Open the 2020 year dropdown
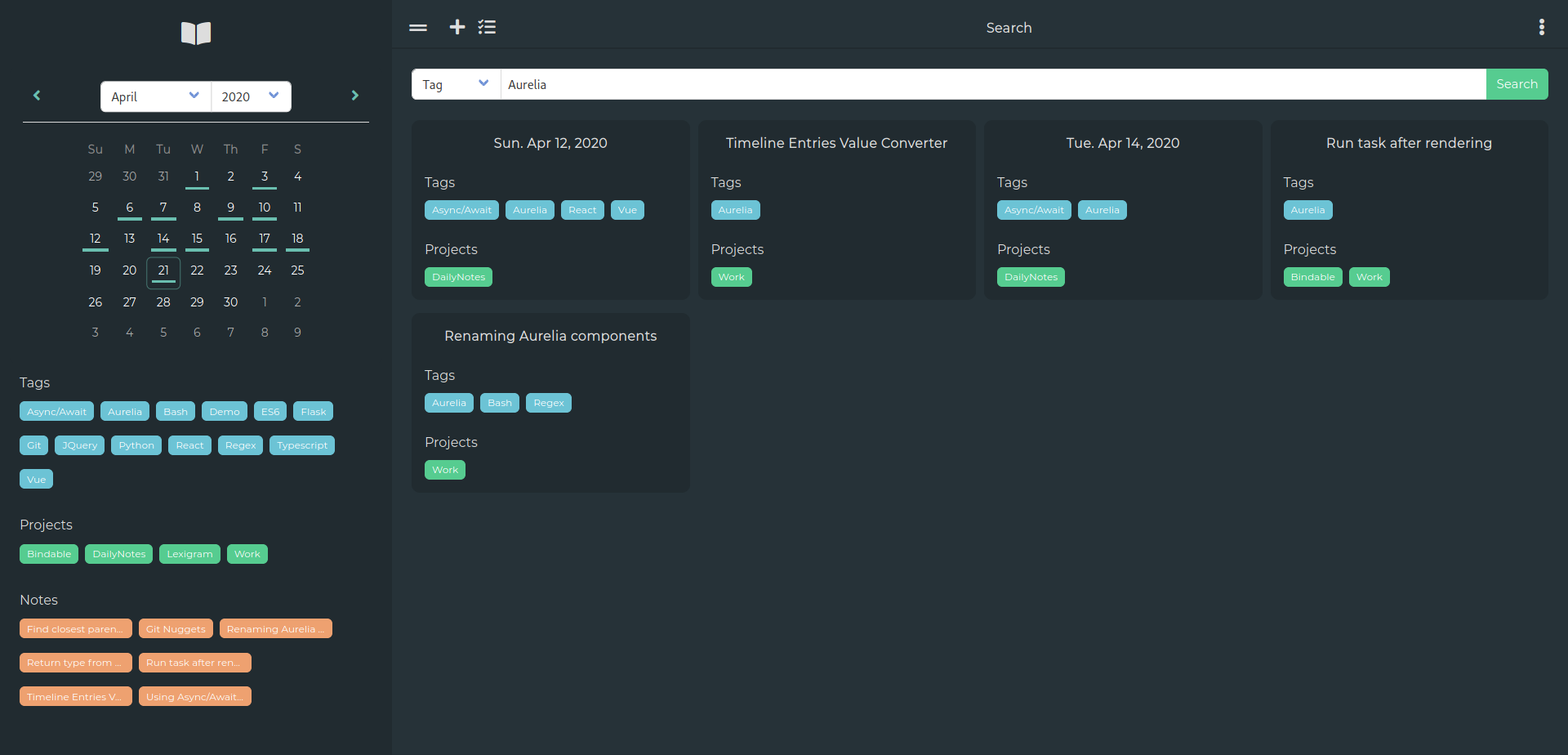 (x=251, y=96)
